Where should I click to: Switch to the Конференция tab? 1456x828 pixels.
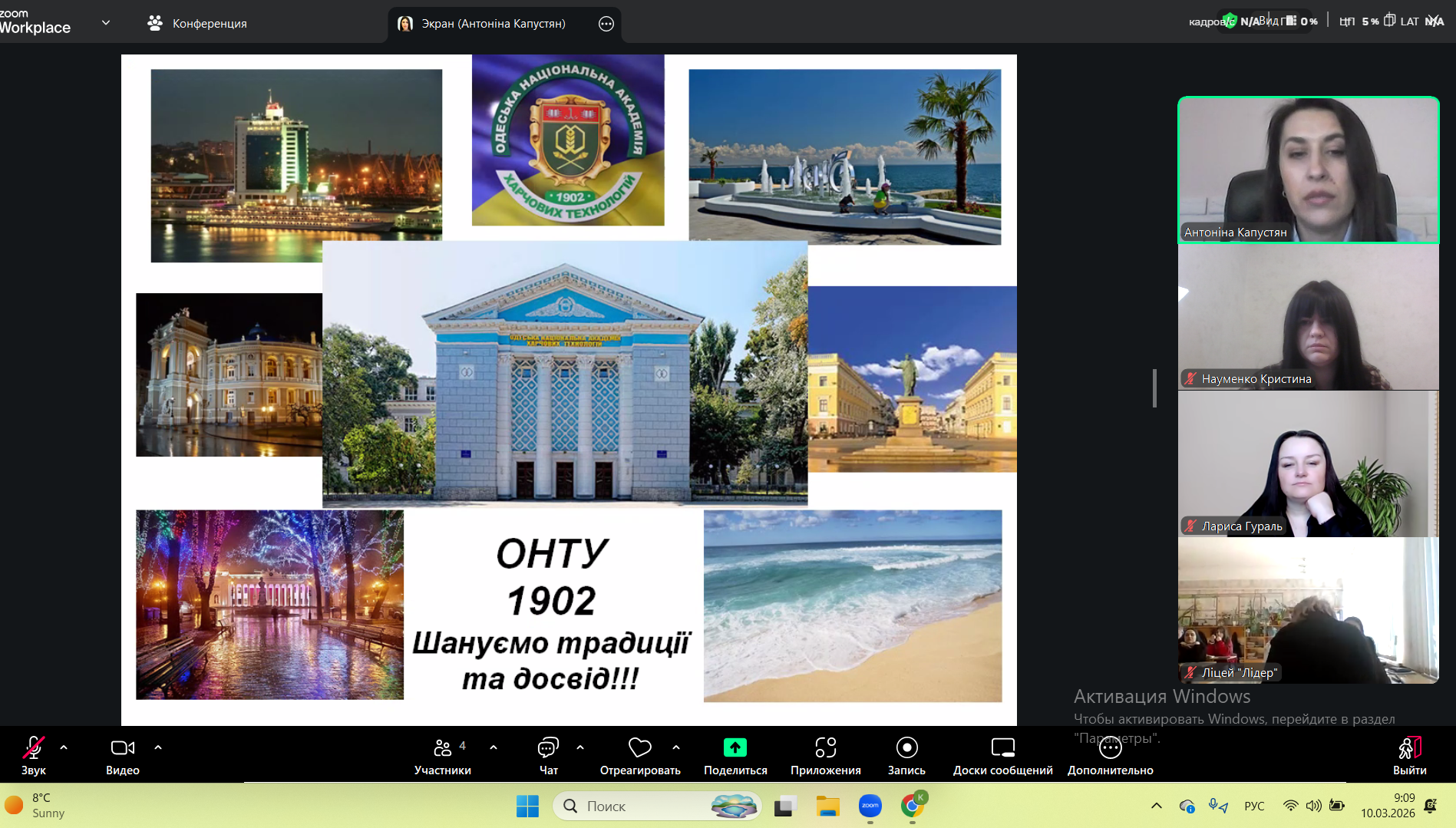click(197, 23)
